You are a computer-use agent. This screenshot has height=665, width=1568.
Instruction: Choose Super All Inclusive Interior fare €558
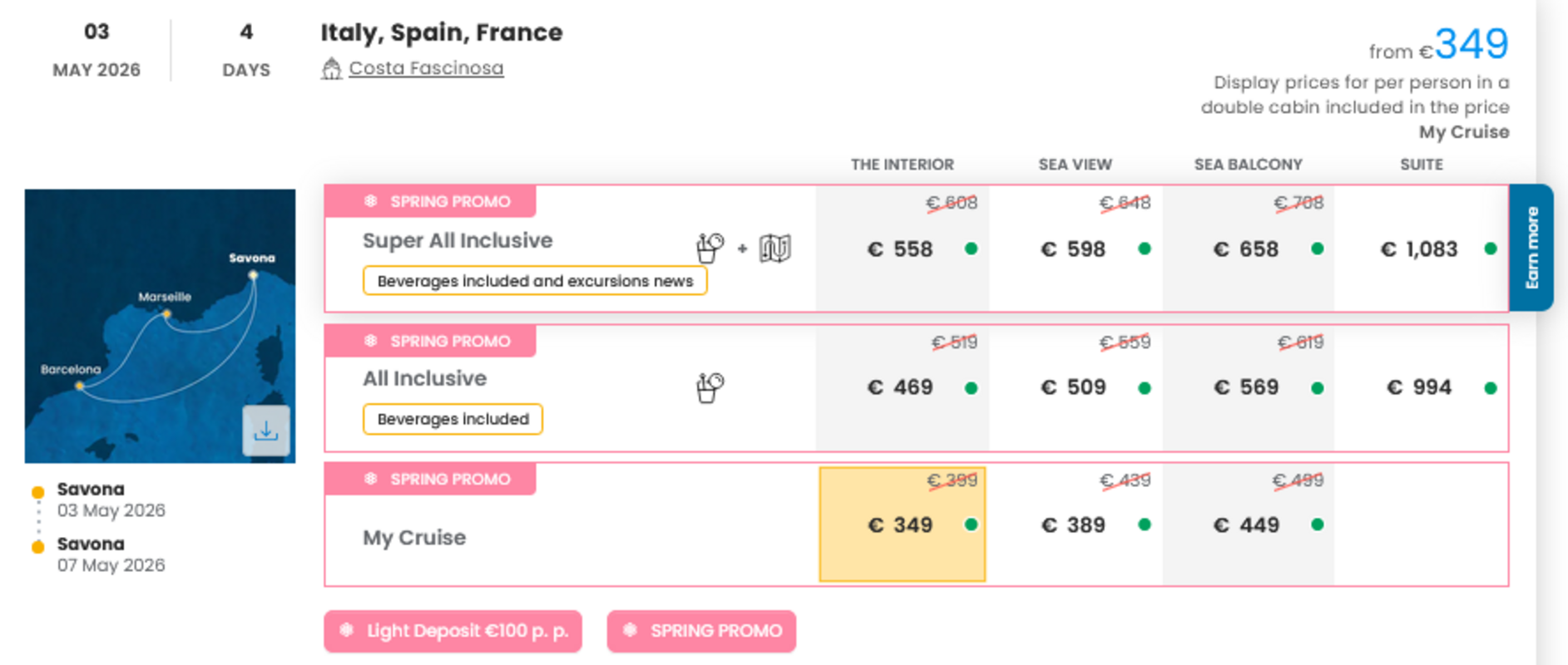click(x=901, y=249)
